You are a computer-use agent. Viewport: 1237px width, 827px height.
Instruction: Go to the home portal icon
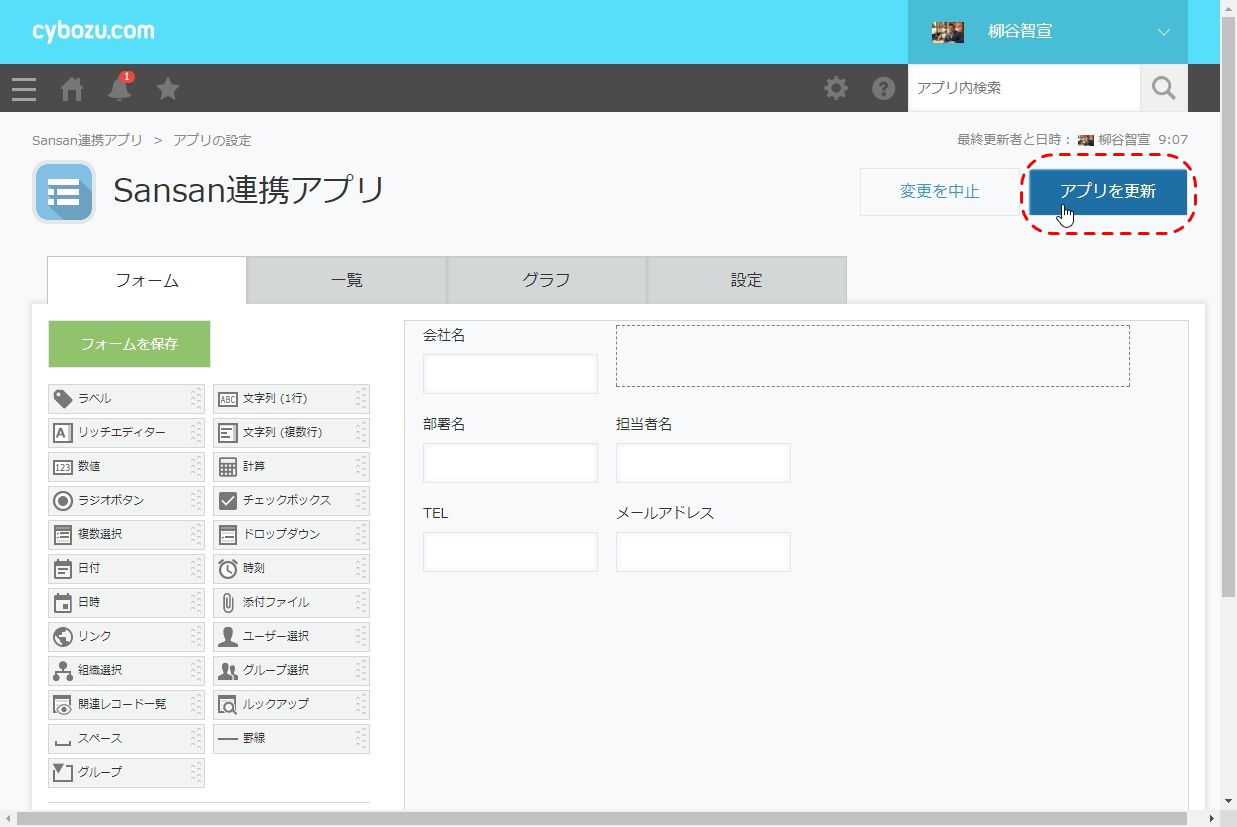click(x=72, y=89)
